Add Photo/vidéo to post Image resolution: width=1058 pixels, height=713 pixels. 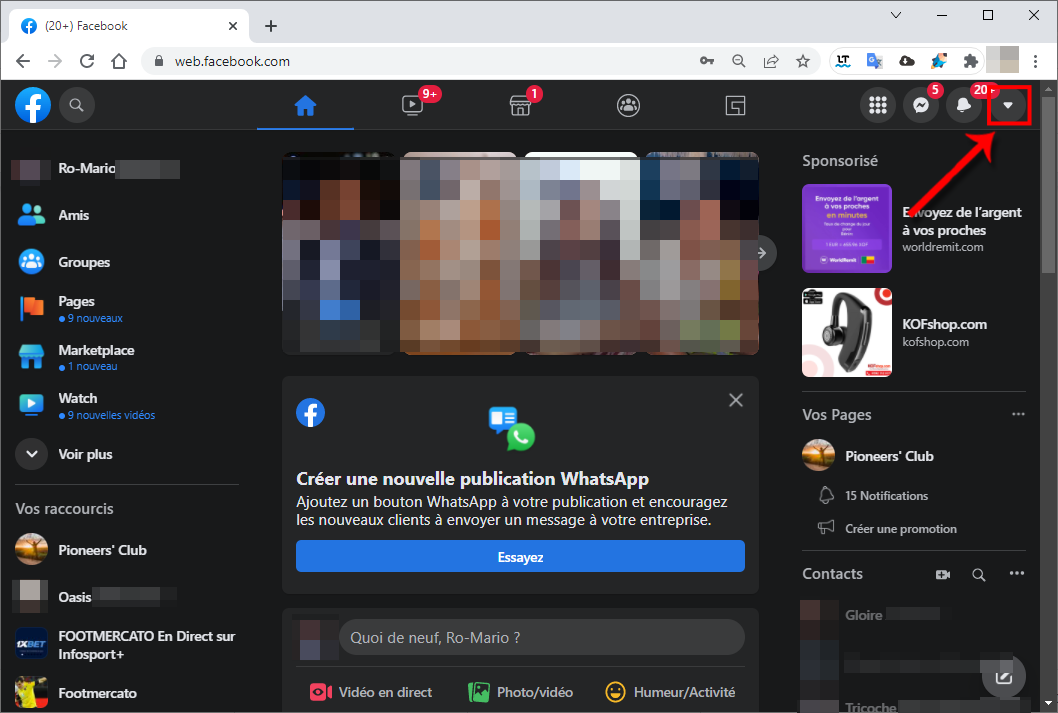coord(520,692)
